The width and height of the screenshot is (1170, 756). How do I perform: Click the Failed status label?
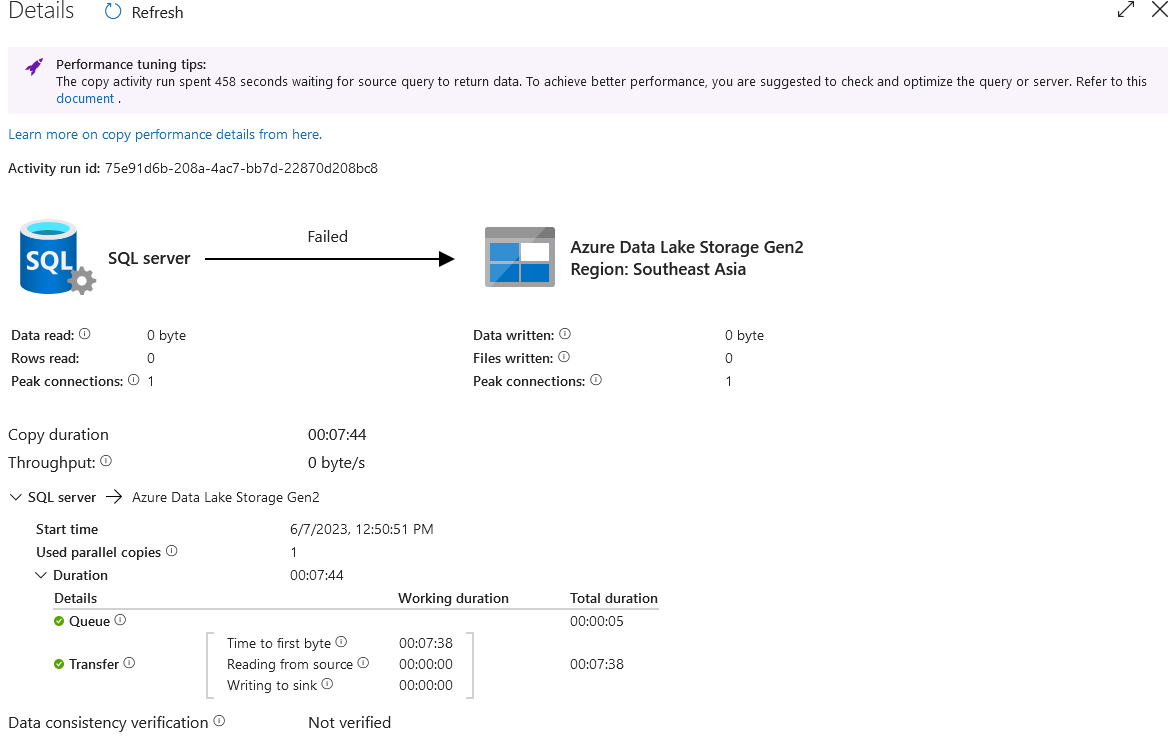(328, 237)
